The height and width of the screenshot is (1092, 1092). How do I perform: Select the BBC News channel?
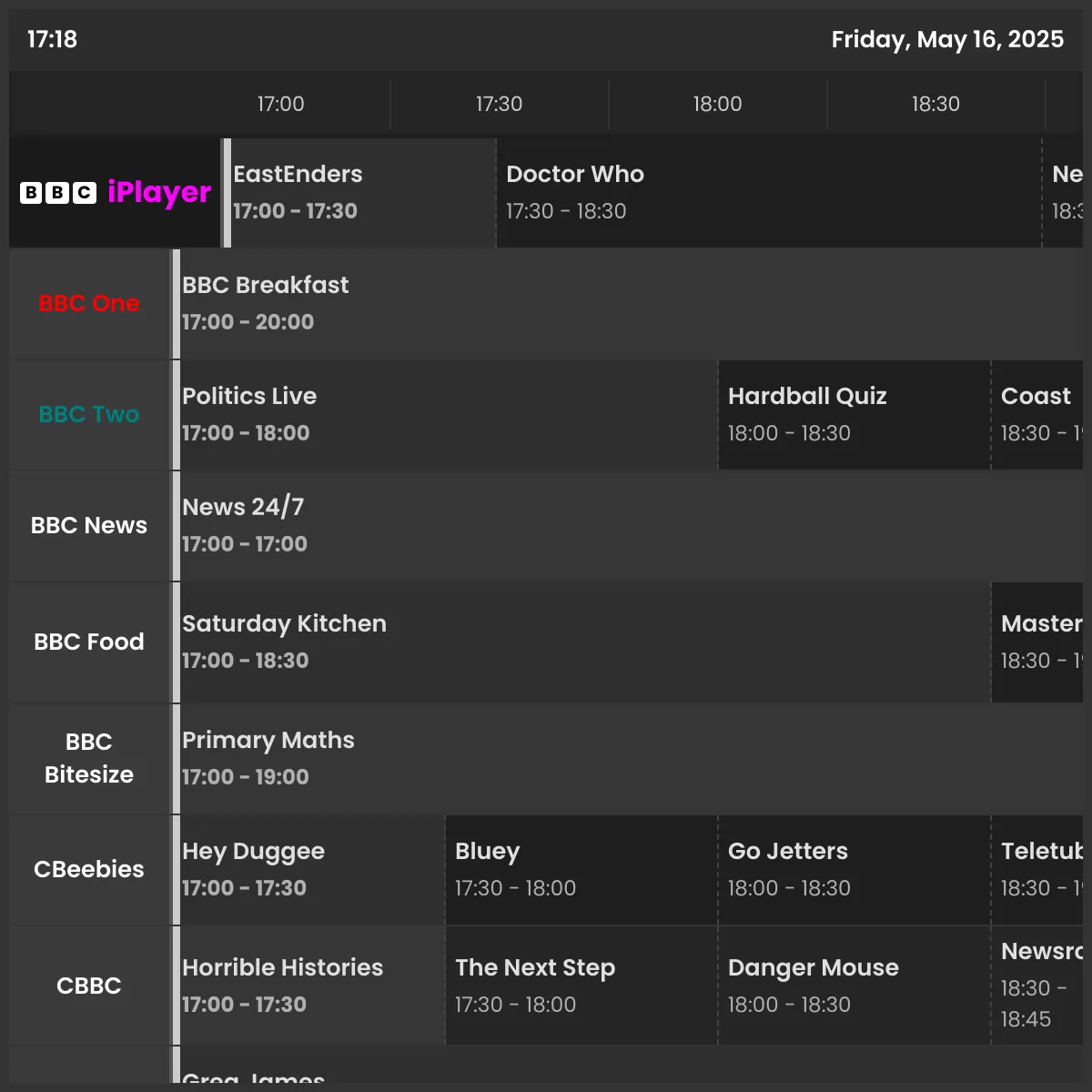pyautogui.click(x=89, y=526)
